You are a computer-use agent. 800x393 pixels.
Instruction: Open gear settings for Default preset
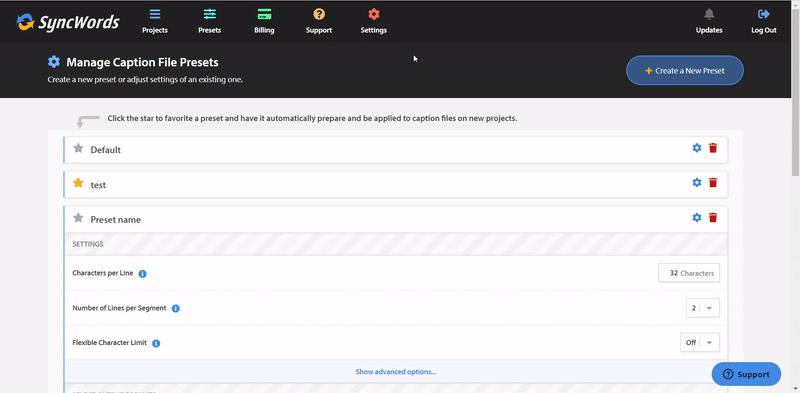point(696,148)
